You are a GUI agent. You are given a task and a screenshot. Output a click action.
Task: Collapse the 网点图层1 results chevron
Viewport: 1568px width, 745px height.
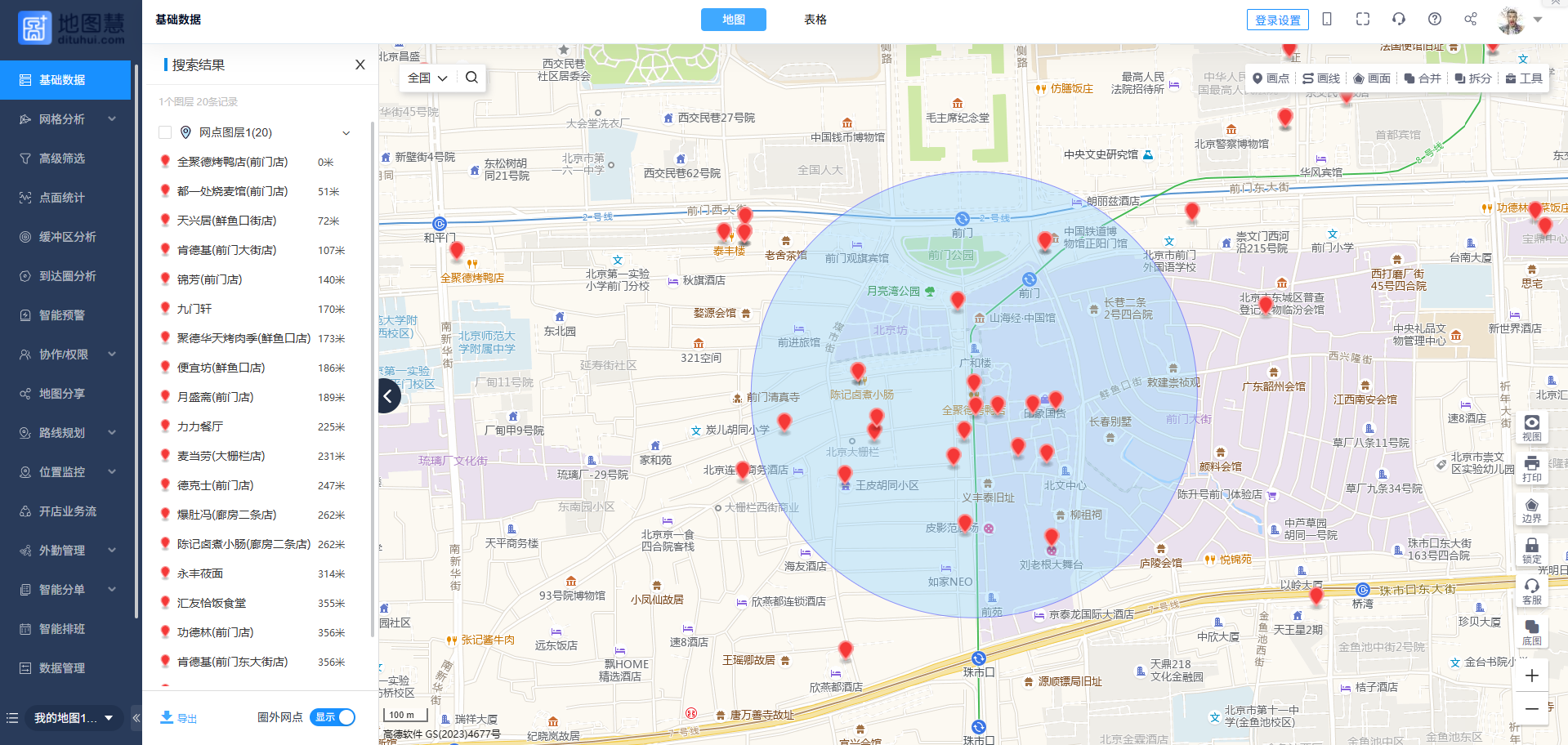coord(346,132)
